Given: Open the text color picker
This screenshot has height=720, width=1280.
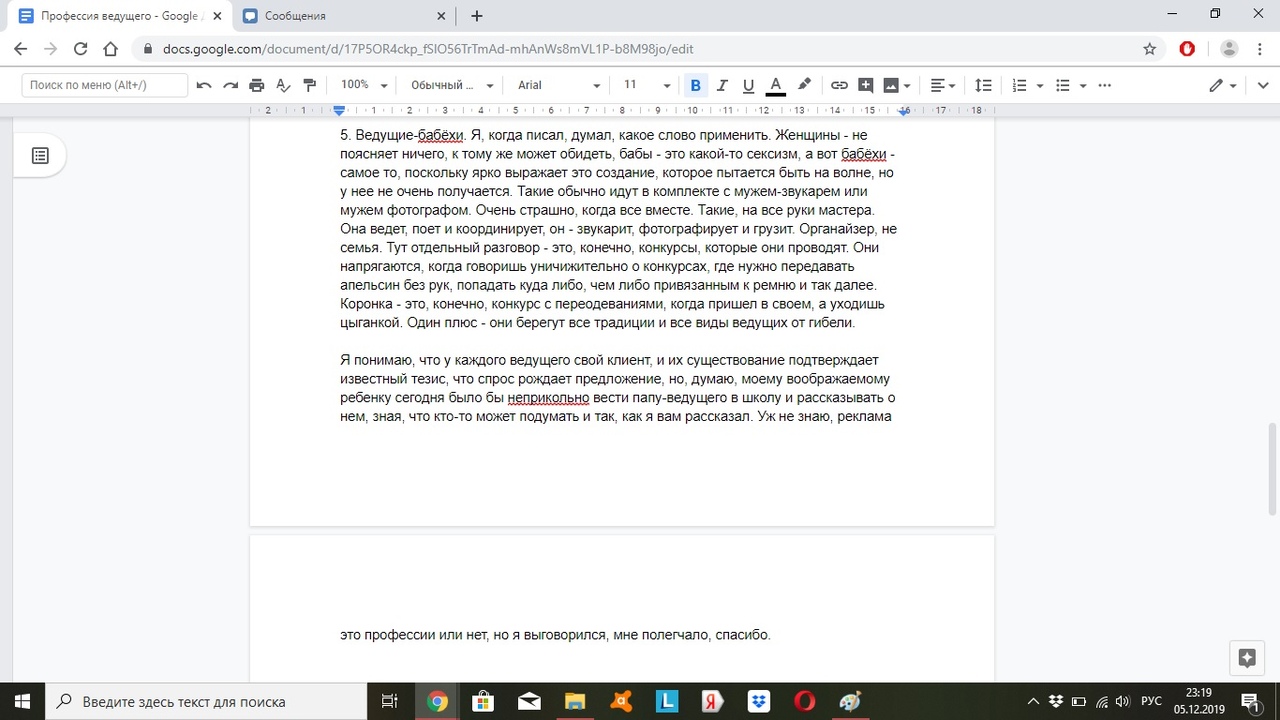Looking at the screenshot, I should [x=775, y=85].
